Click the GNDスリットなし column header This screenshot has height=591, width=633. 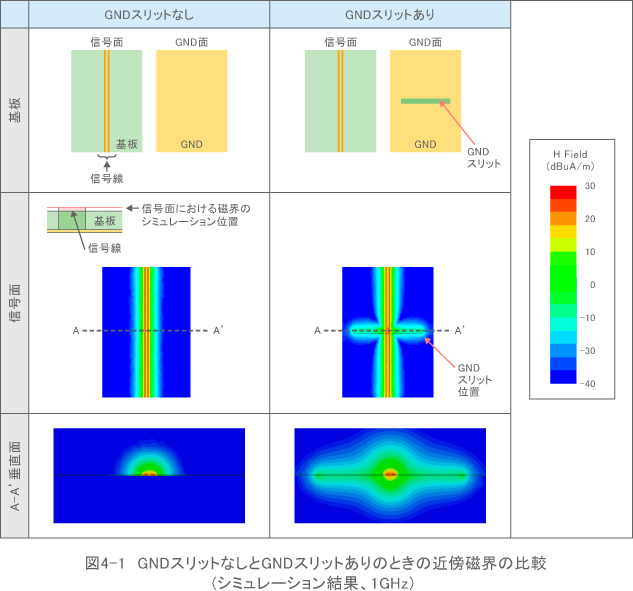click(x=149, y=15)
